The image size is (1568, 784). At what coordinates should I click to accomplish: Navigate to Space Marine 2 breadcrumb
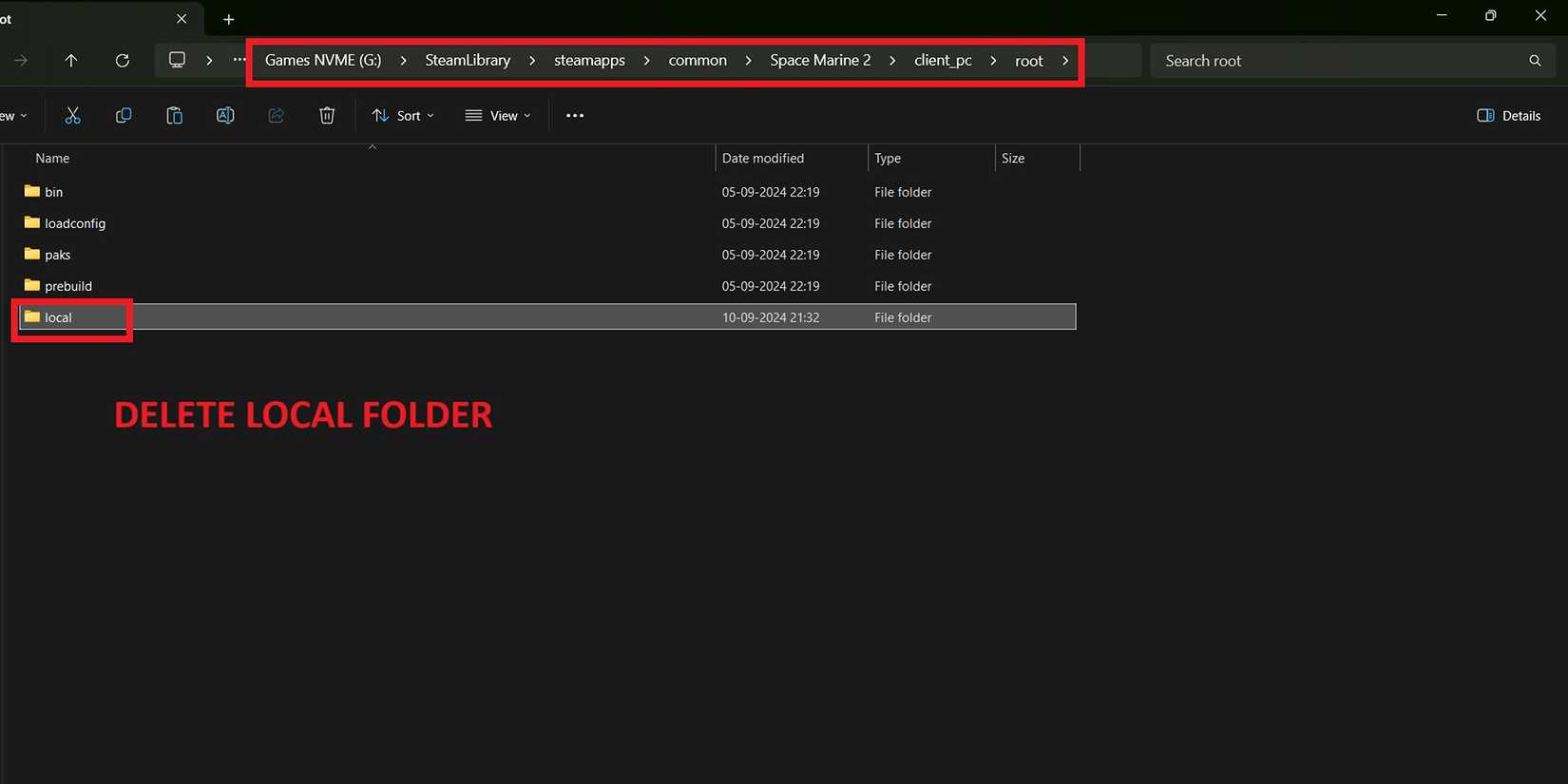[820, 60]
